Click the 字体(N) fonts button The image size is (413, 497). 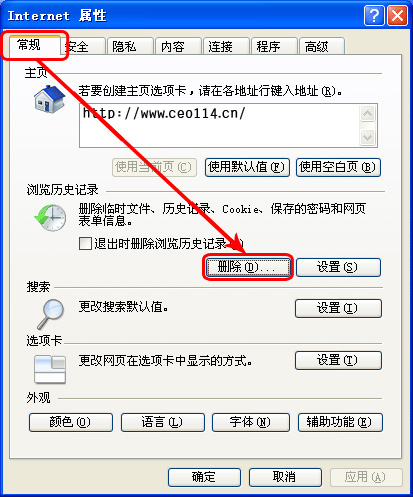(x=251, y=422)
